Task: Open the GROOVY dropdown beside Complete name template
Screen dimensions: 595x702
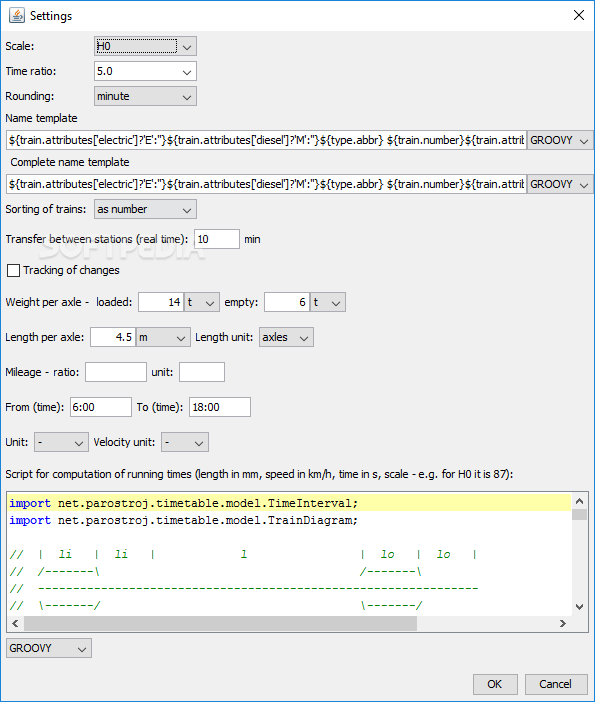Action: (560, 184)
